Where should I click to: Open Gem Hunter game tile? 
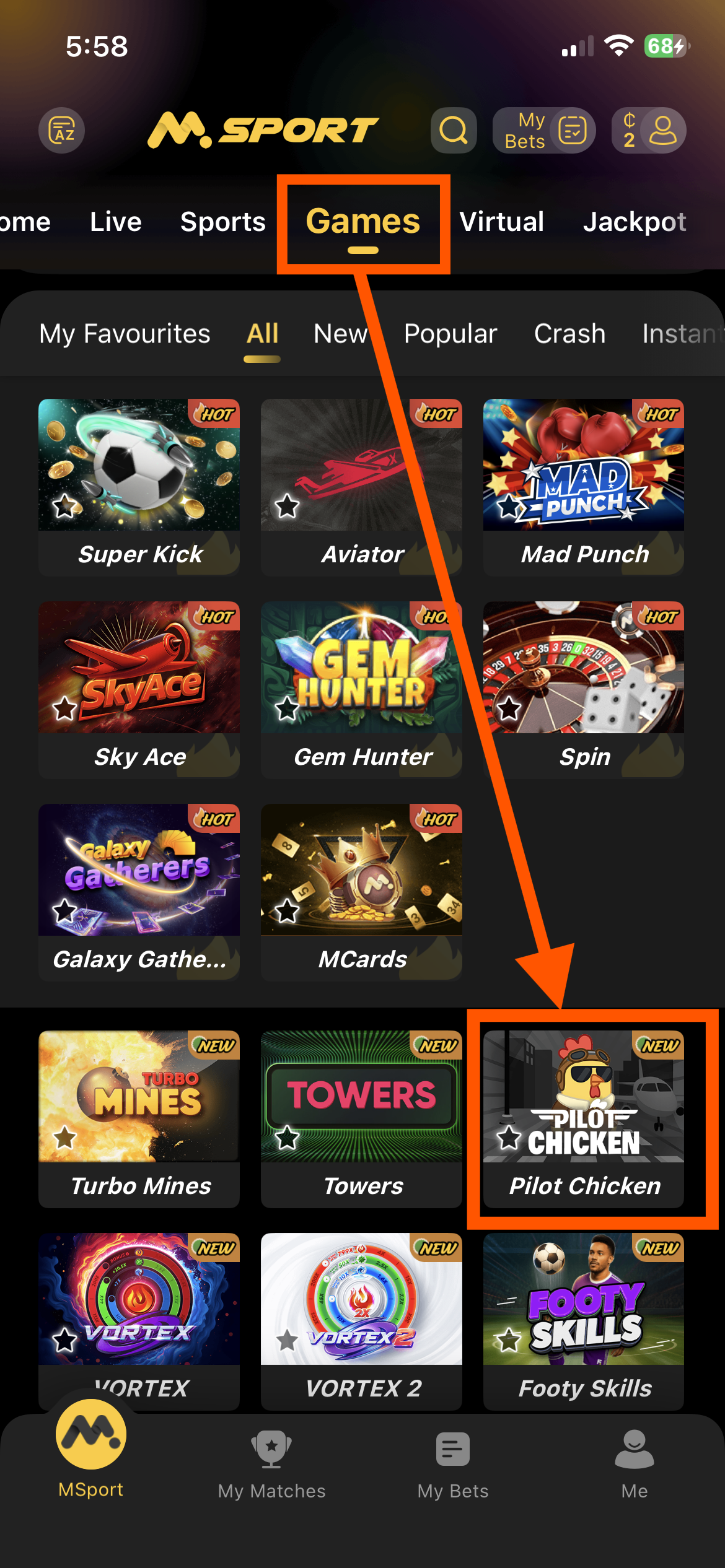(361, 690)
